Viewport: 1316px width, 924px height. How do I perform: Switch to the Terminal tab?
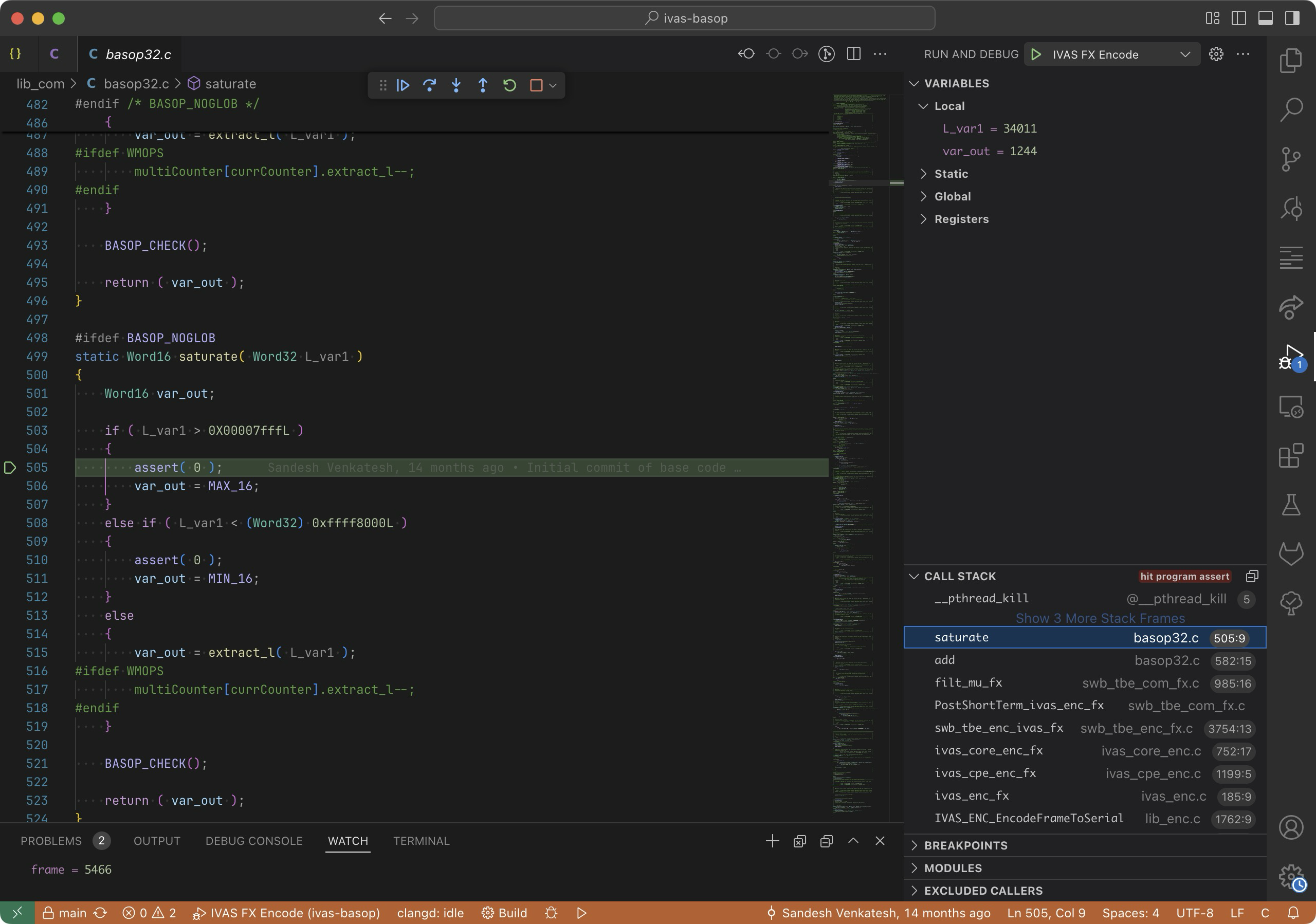(x=422, y=840)
